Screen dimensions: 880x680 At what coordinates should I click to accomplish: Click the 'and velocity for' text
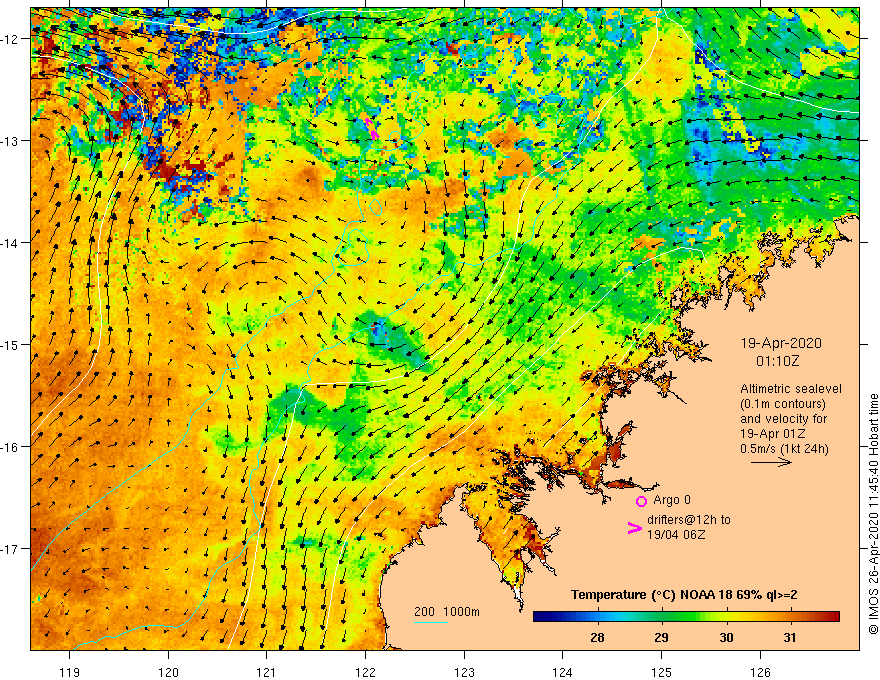coord(783,419)
